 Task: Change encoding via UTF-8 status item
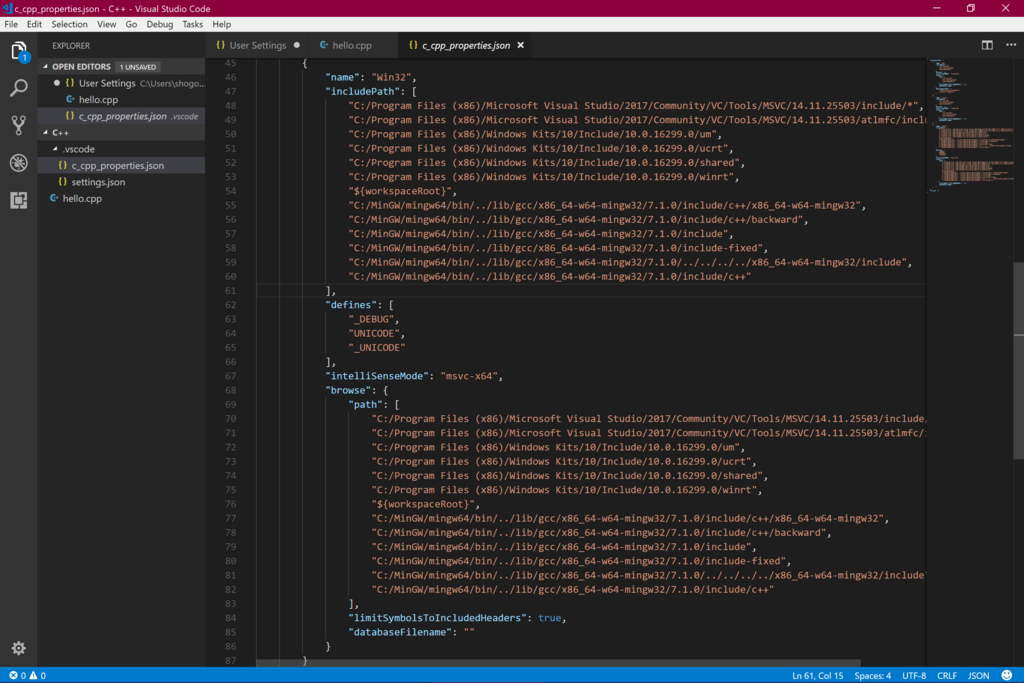(914, 675)
